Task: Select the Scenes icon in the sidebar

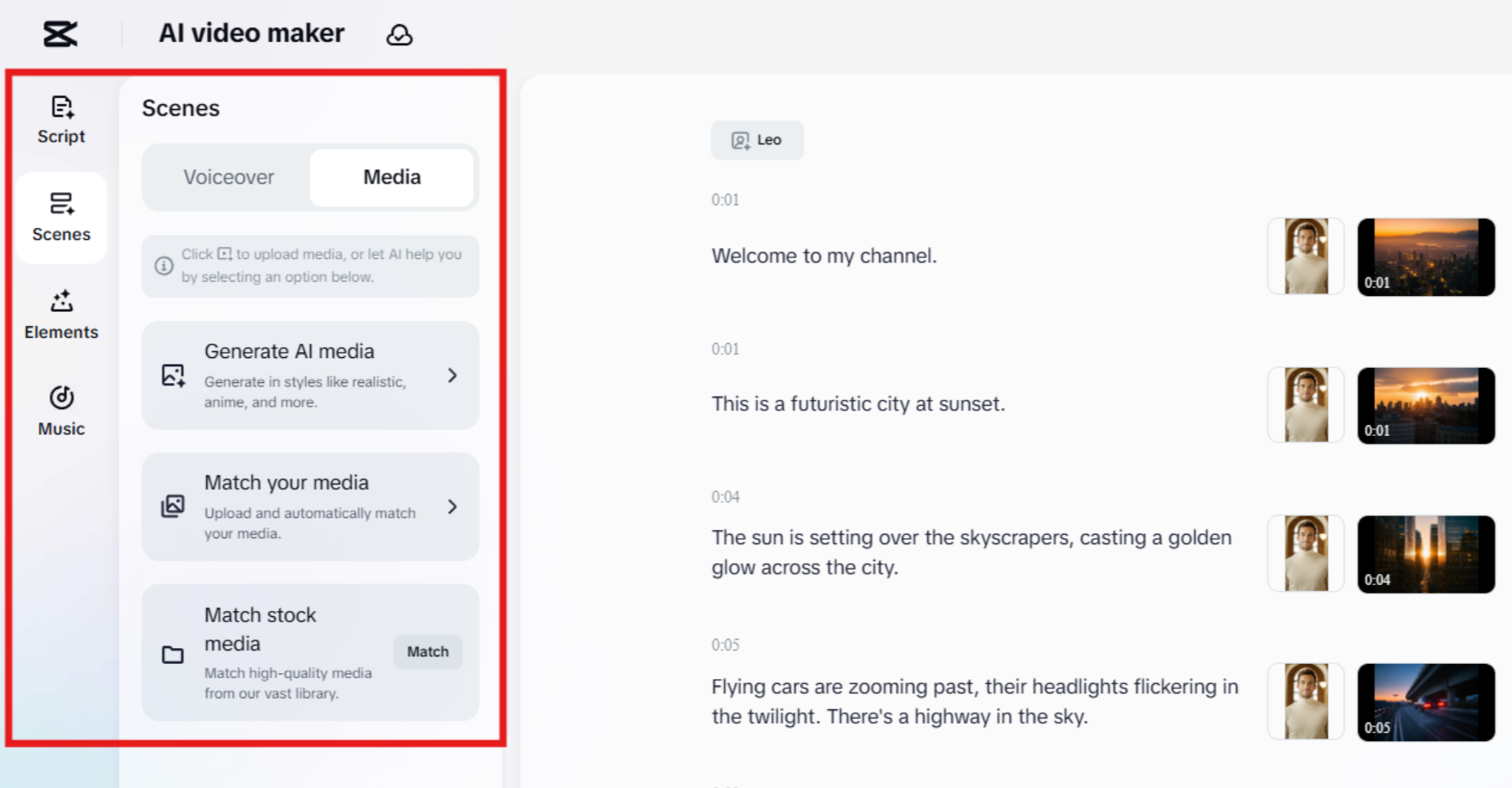Action: click(x=60, y=217)
